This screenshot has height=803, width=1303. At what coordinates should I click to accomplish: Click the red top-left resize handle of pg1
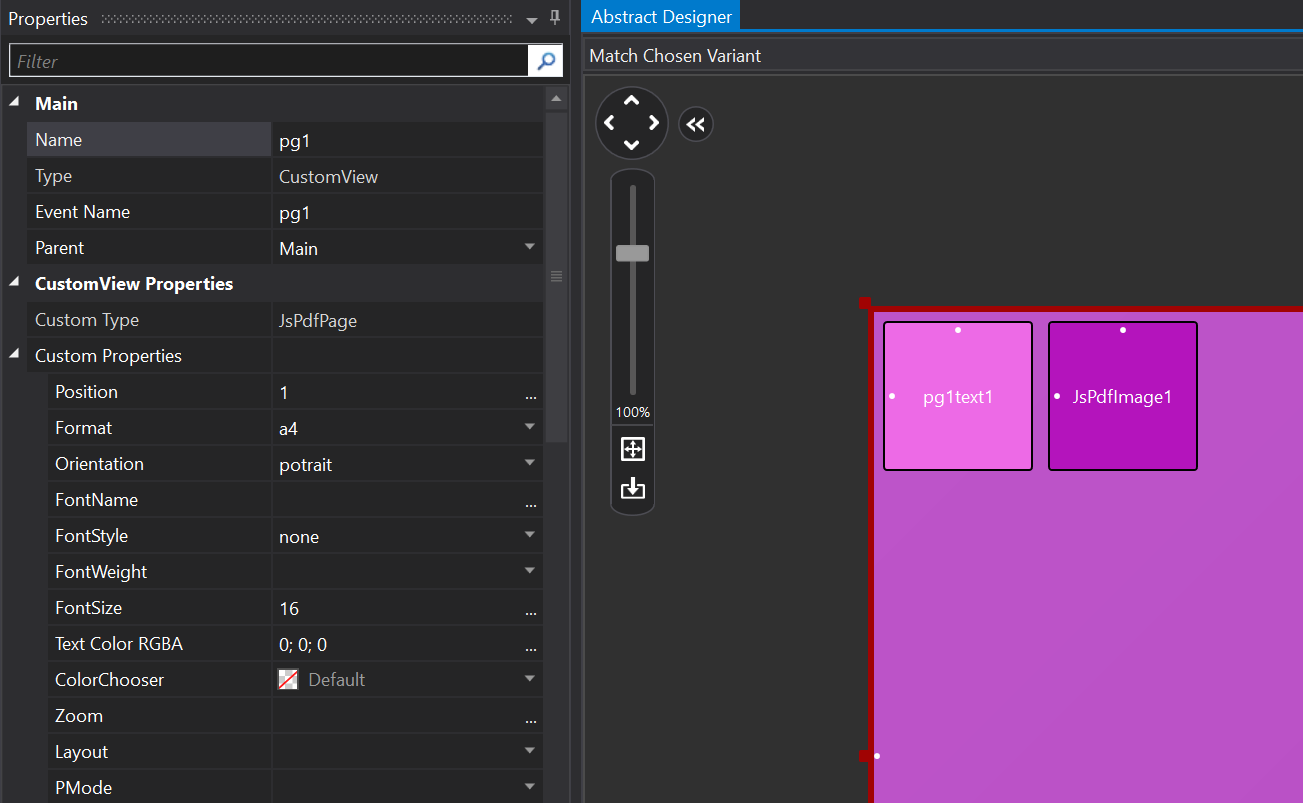point(865,304)
